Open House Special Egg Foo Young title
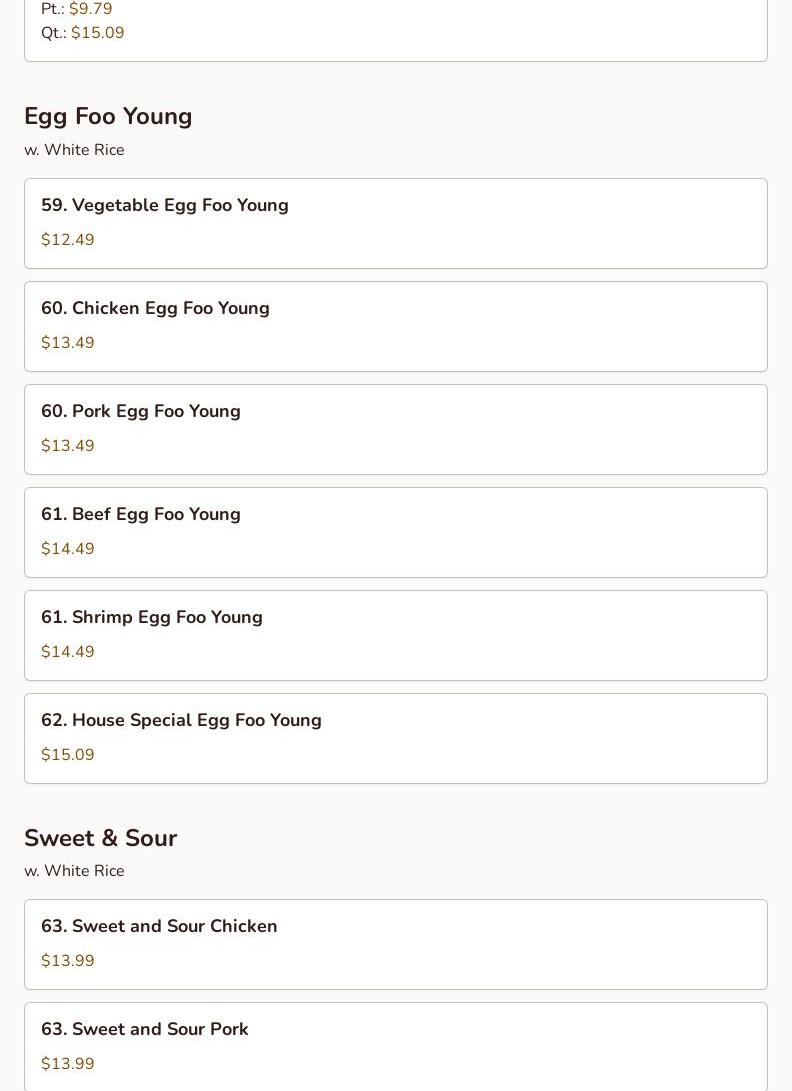The height and width of the screenshot is (1091, 792). [x=181, y=720]
